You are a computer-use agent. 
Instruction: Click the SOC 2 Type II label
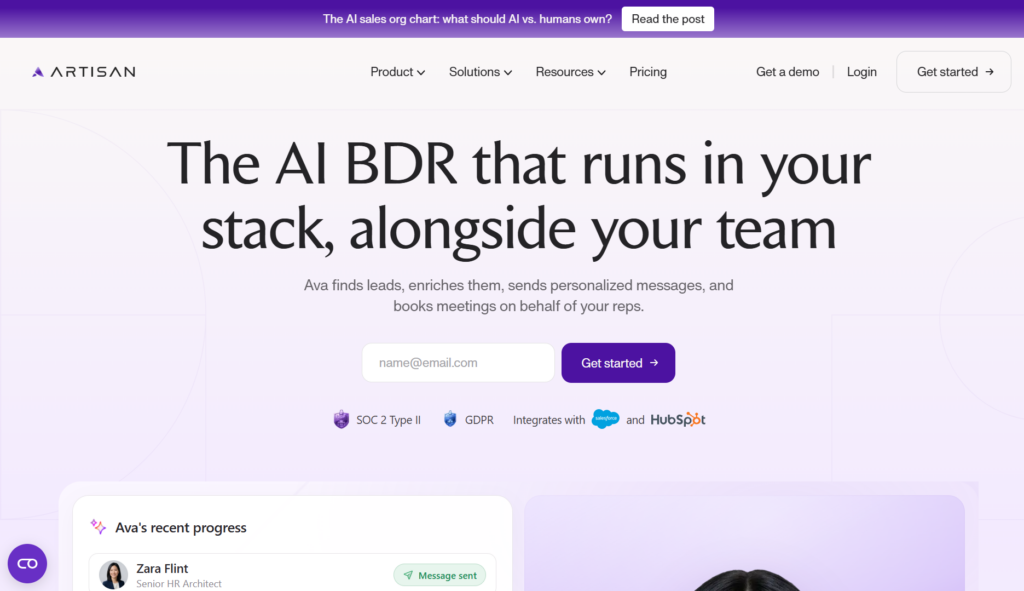tap(388, 420)
